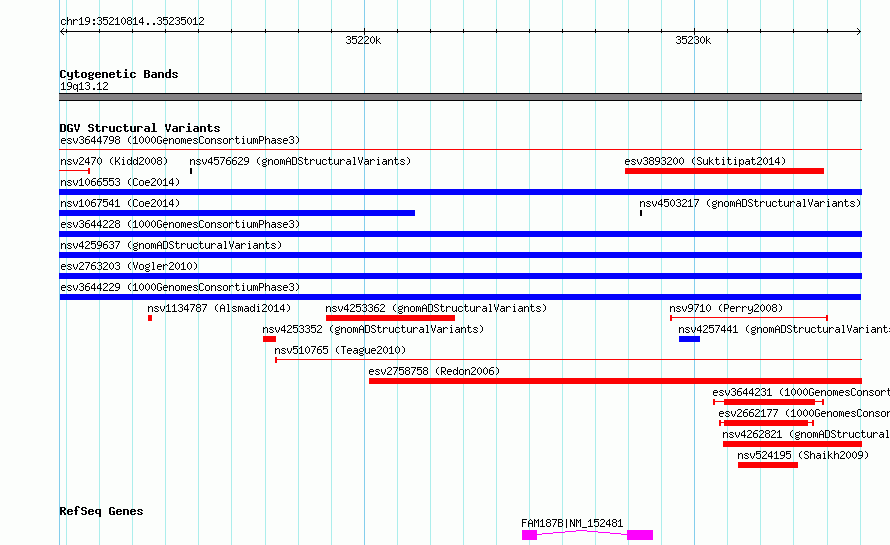Open nsv4262821 gnomAD label
Viewport: 890px width, 545px height.
(x=806, y=434)
